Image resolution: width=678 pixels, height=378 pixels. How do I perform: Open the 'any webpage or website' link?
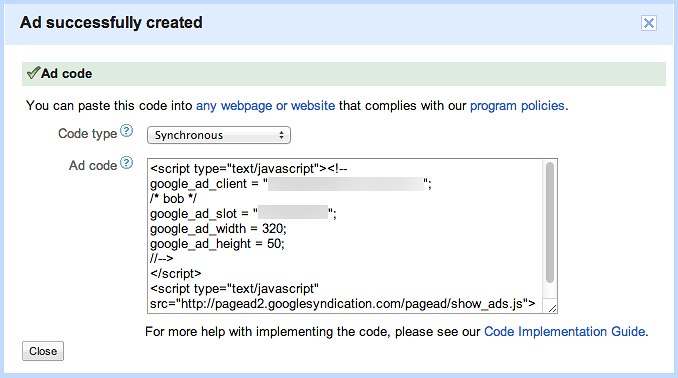coord(265,106)
